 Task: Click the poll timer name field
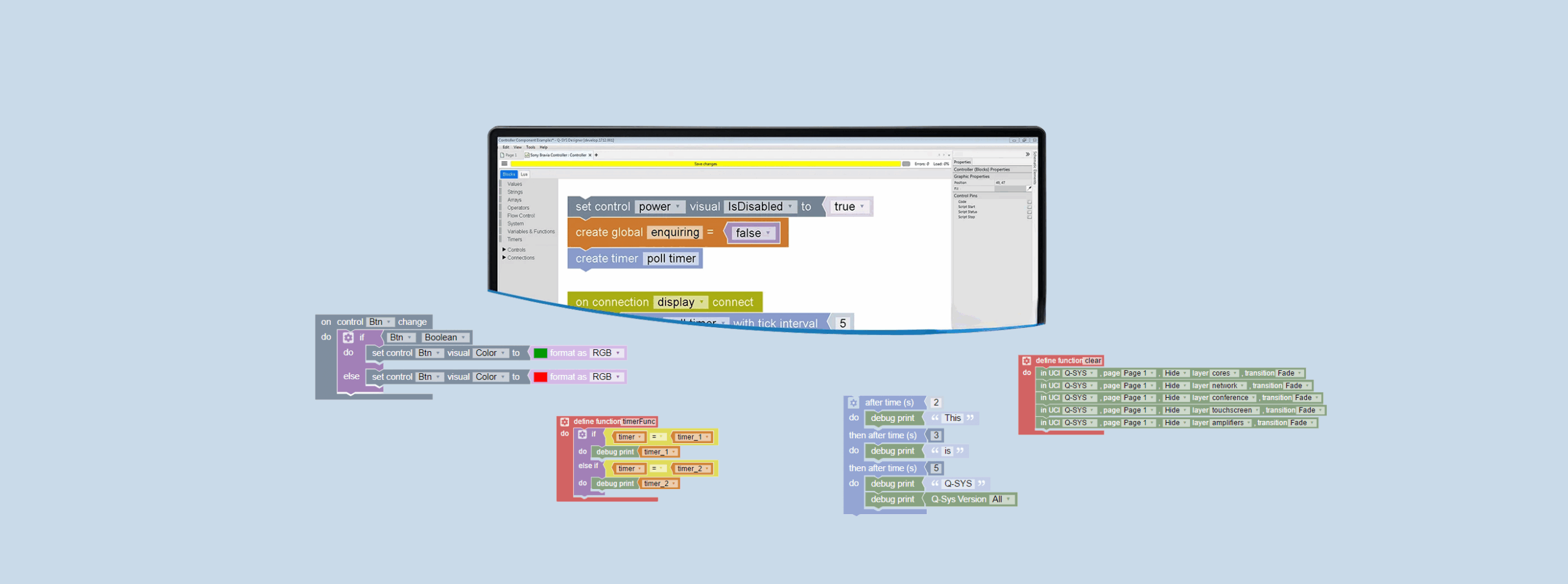point(671,259)
